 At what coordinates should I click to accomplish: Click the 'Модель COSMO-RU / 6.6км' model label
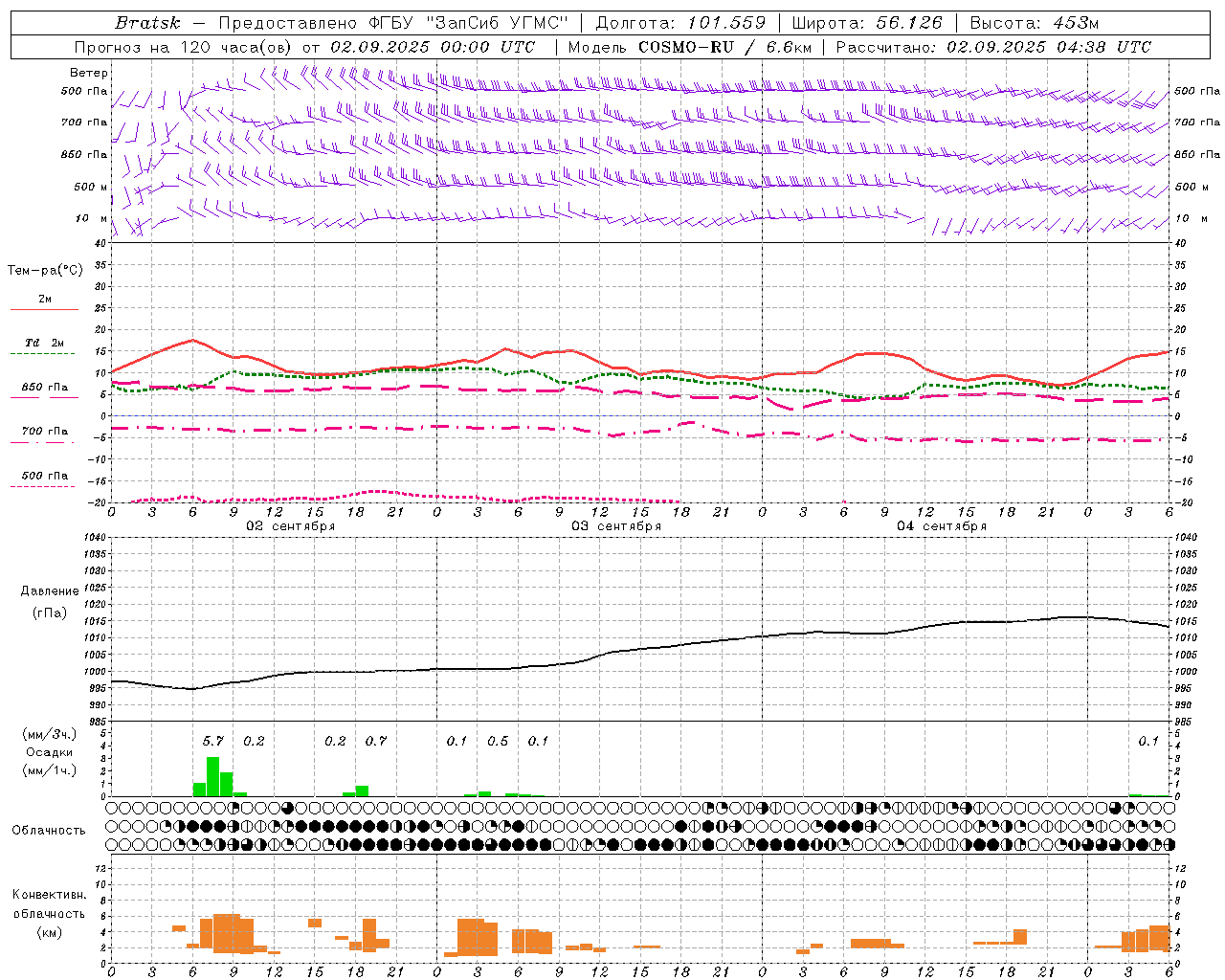tap(689, 47)
